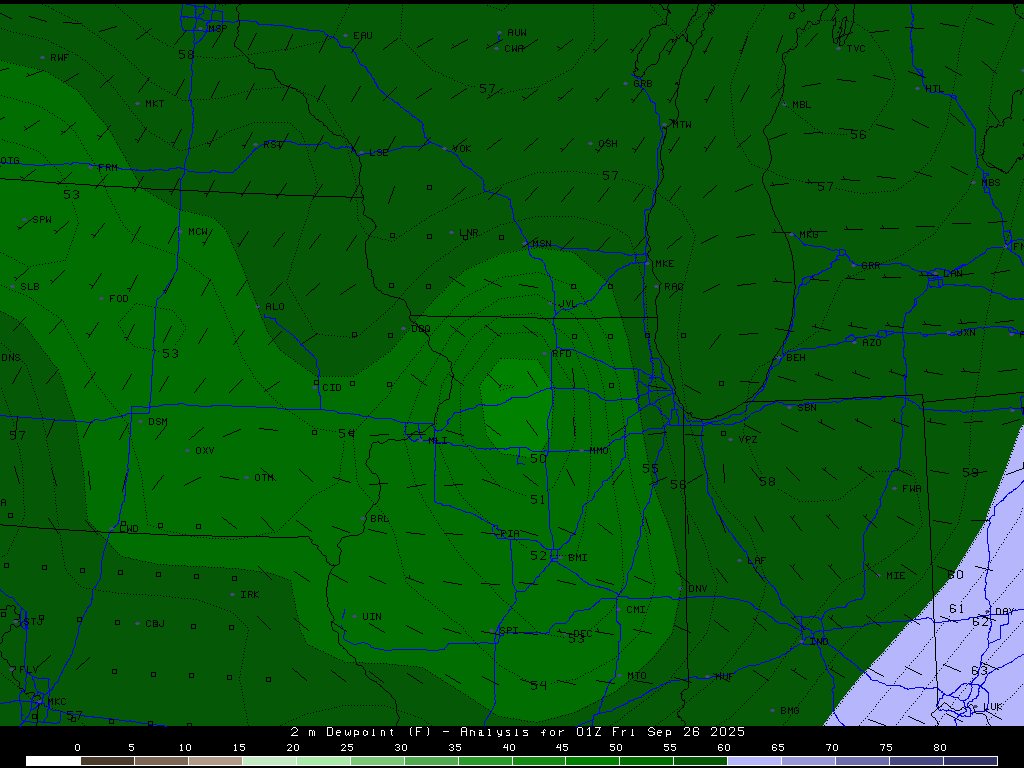Select the IND station label
1024x768 pixels.
819,642
